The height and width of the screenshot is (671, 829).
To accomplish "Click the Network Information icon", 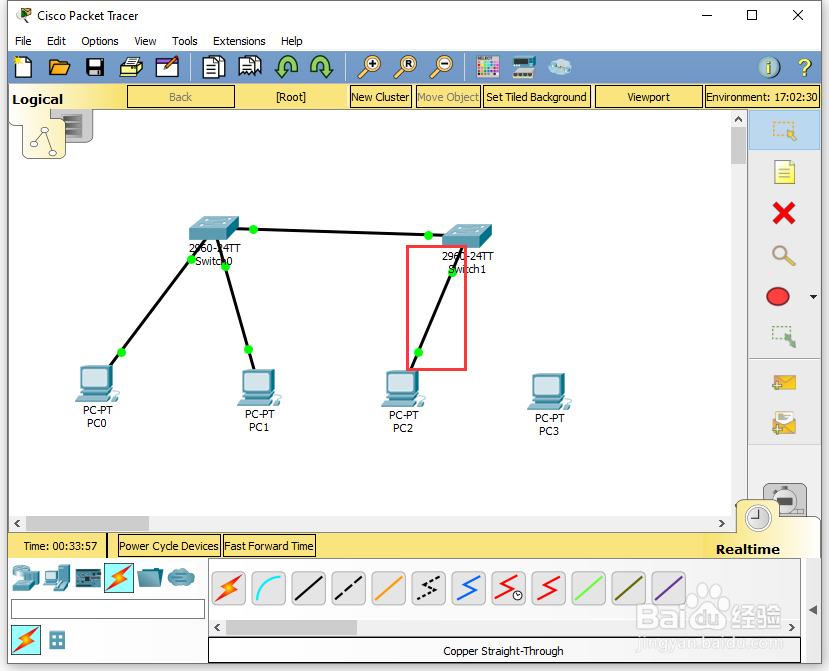I will coord(769,67).
